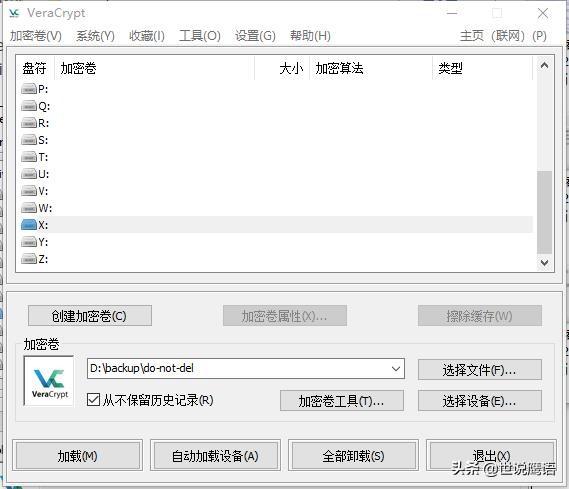Open the 主页 (联网) (P) menu
The image size is (569, 489).
[x=503, y=36]
